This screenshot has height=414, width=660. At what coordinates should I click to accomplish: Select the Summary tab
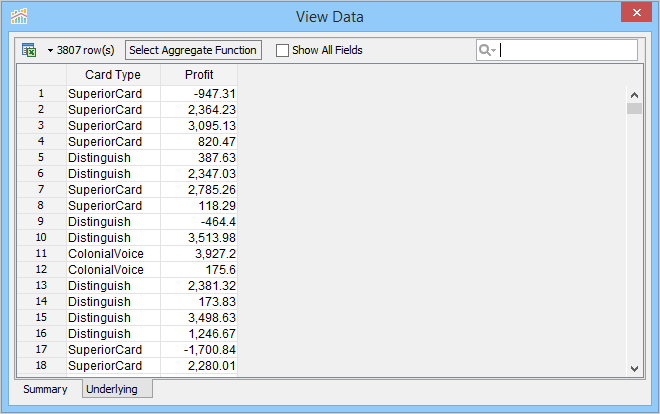[45, 389]
